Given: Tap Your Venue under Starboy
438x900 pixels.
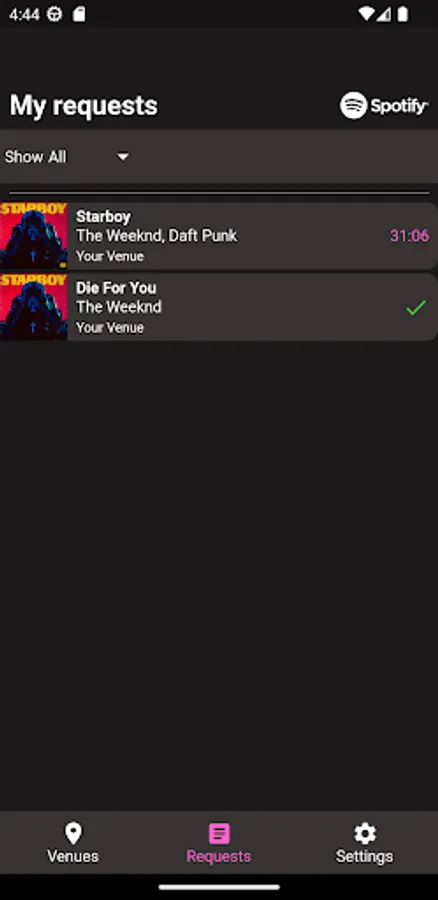Looking at the screenshot, I should (110, 256).
